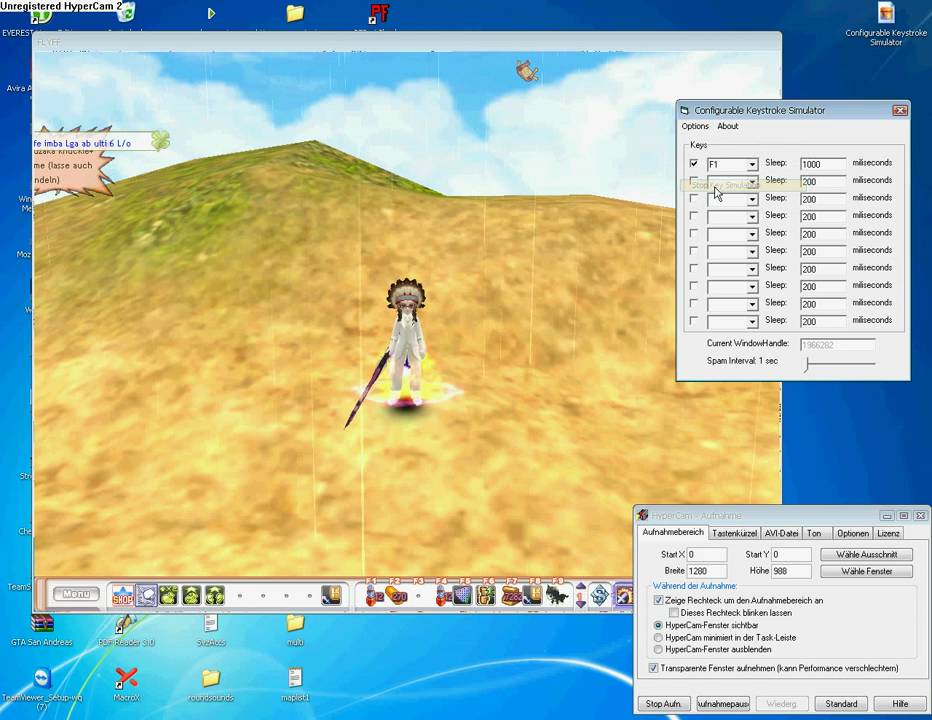Click the flying scroll icon in game sky
This screenshot has width=932, height=720.
point(527,72)
